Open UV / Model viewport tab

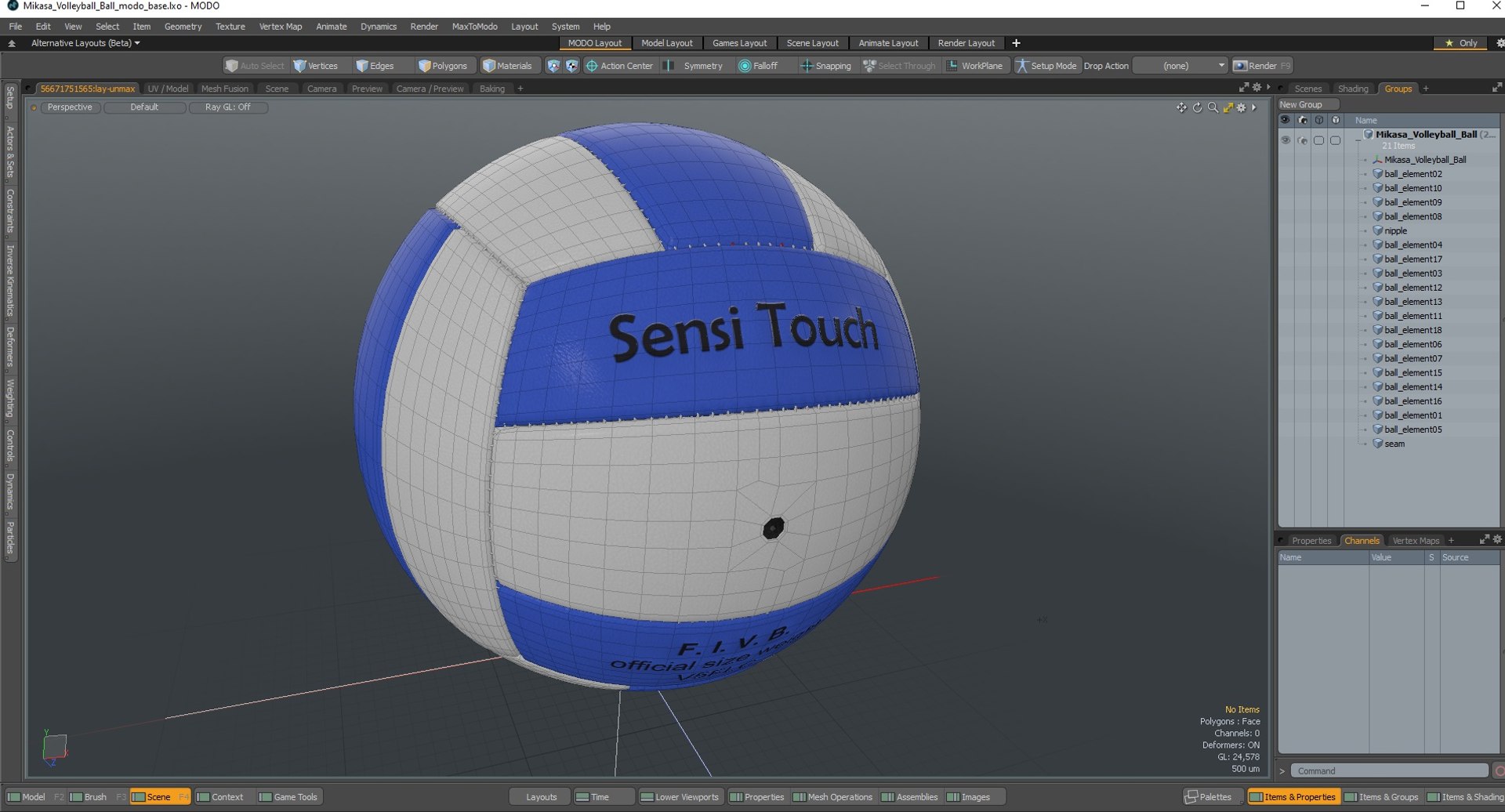168,89
